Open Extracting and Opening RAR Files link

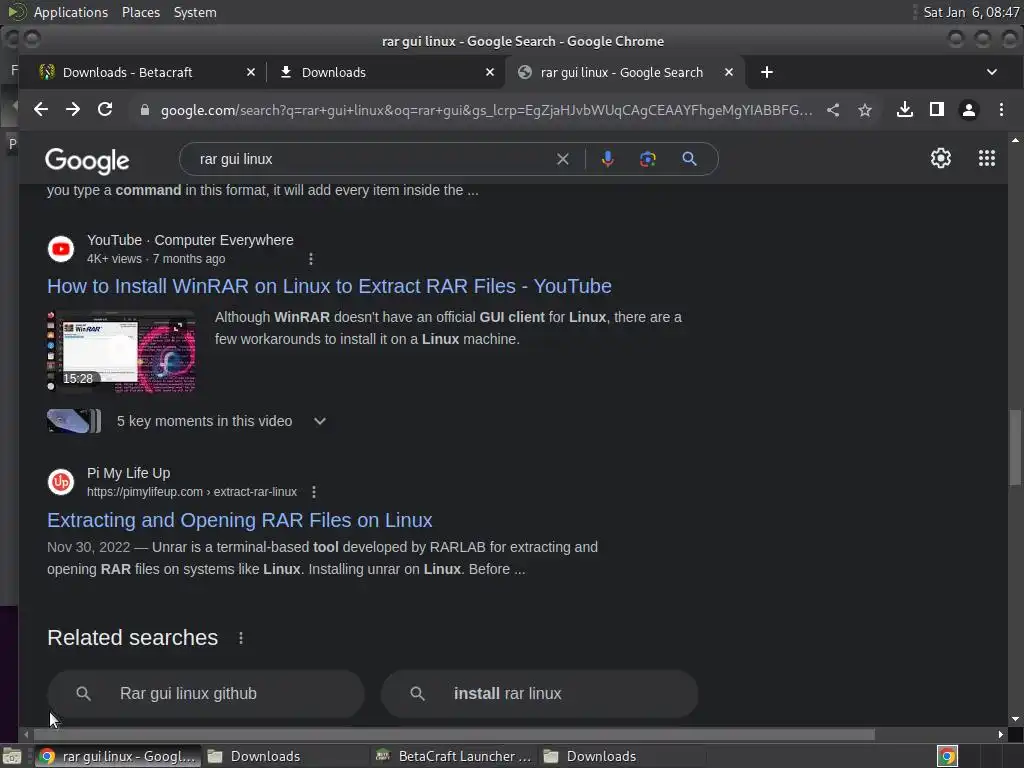[x=240, y=520]
